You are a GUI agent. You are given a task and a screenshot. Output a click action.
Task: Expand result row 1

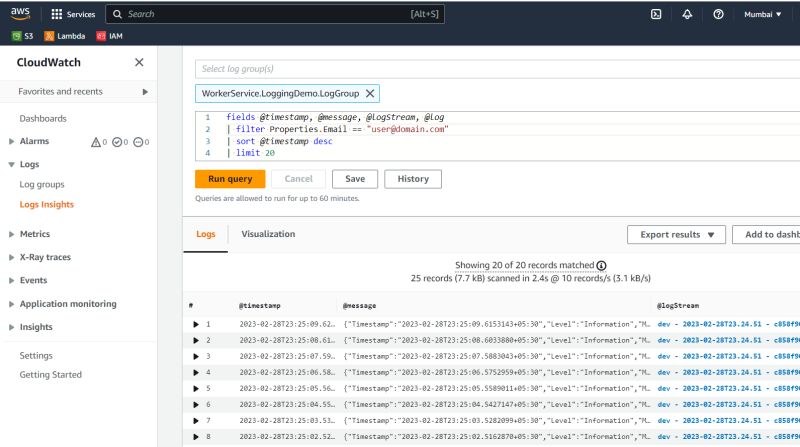point(196,325)
